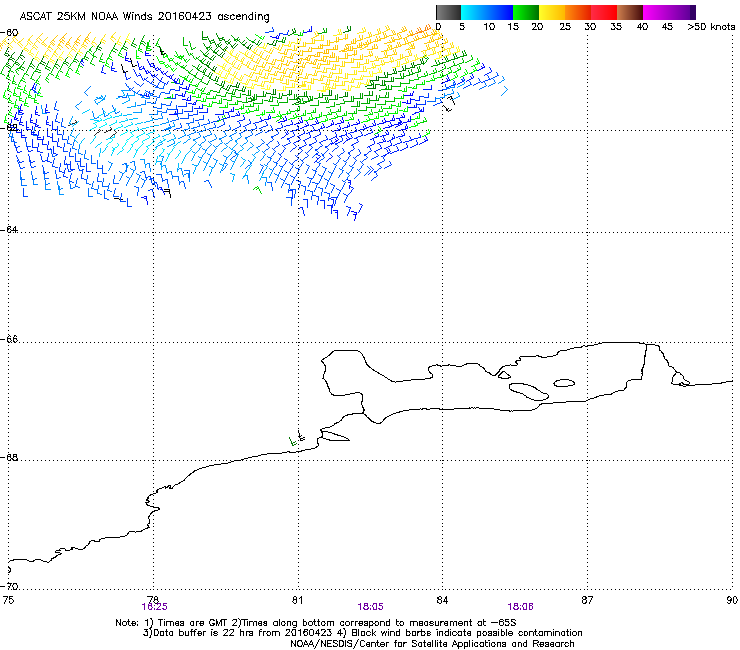
Task: Click the purple "18:25" time label
Action: point(154,607)
